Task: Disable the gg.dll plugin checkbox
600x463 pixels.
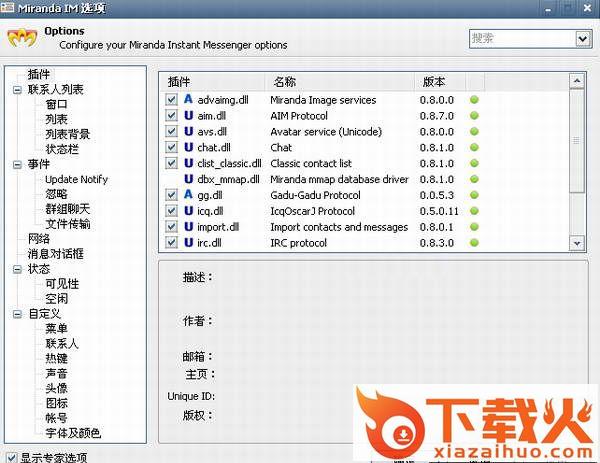Action: 171,195
